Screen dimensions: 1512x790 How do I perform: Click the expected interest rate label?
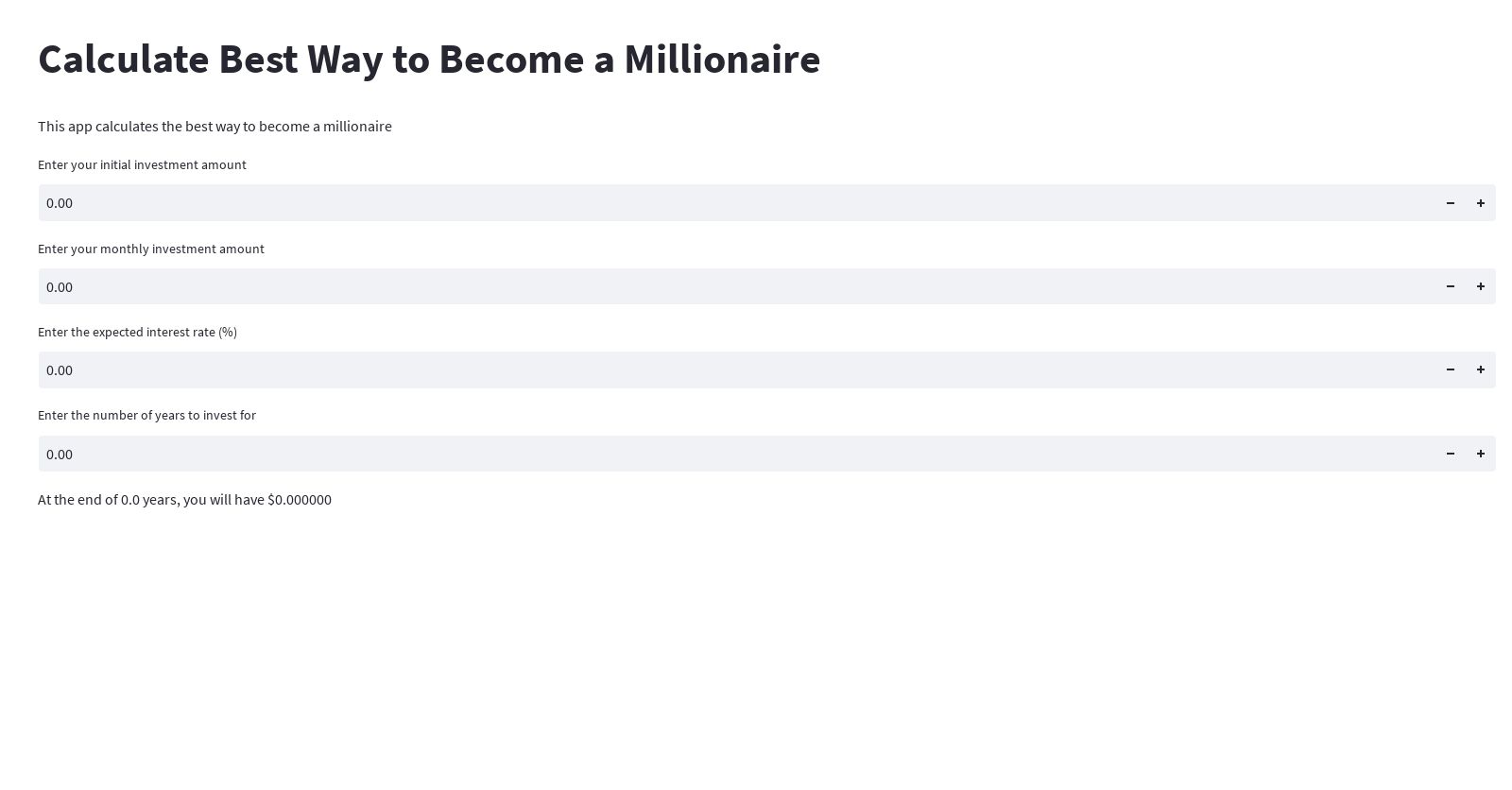(x=137, y=332)
